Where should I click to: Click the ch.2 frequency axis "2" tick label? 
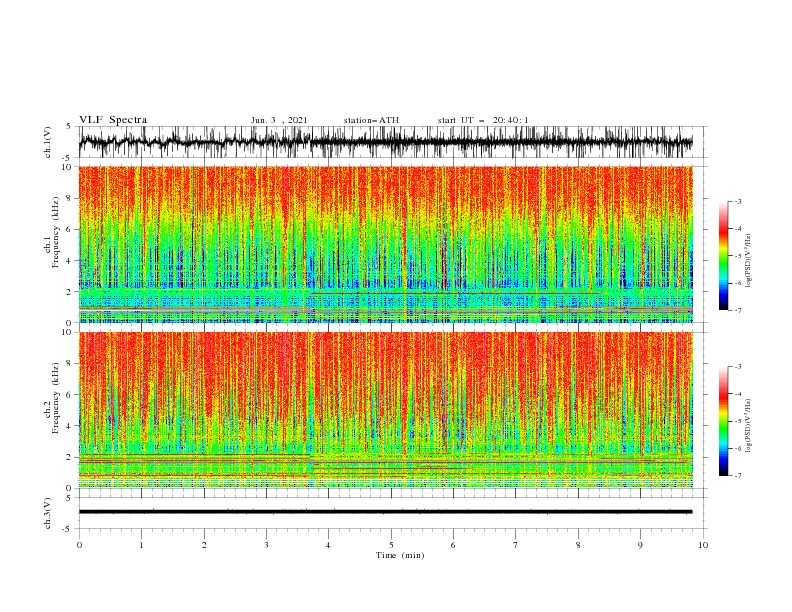click(x=69, y=457)
